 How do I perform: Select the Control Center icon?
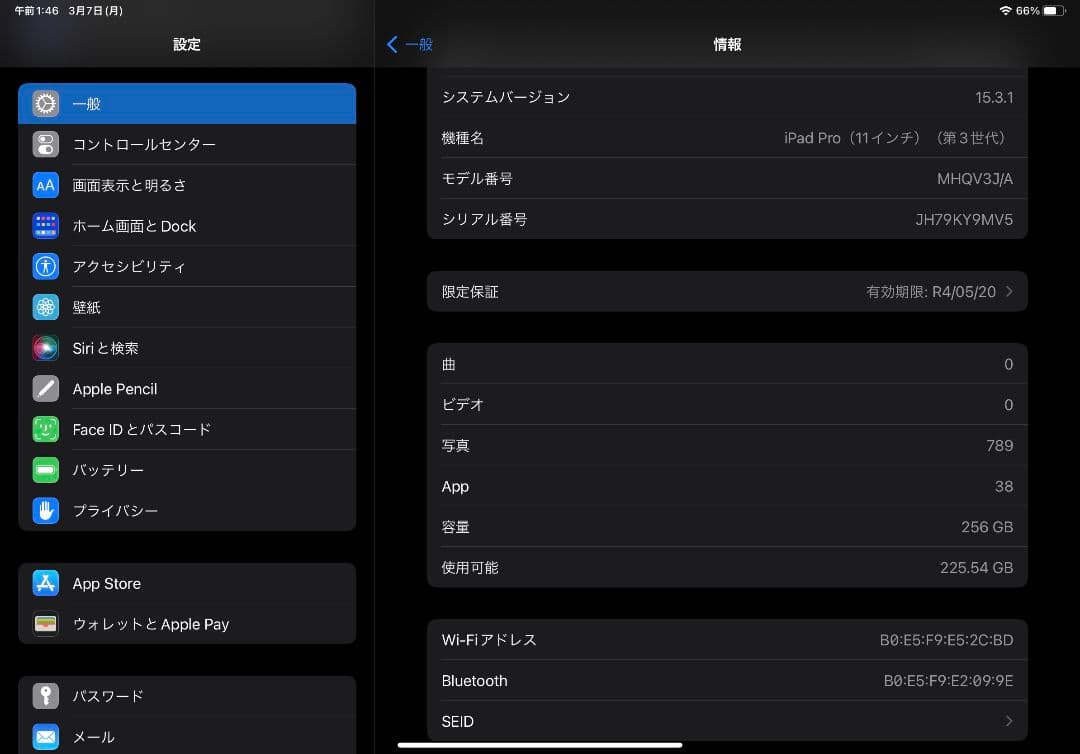(x=45, y=144)
